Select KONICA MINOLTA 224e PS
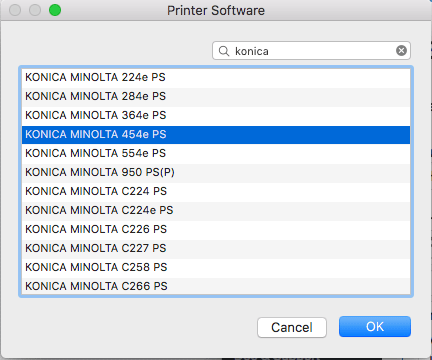The image size is (432, 360). pos(216,77)
